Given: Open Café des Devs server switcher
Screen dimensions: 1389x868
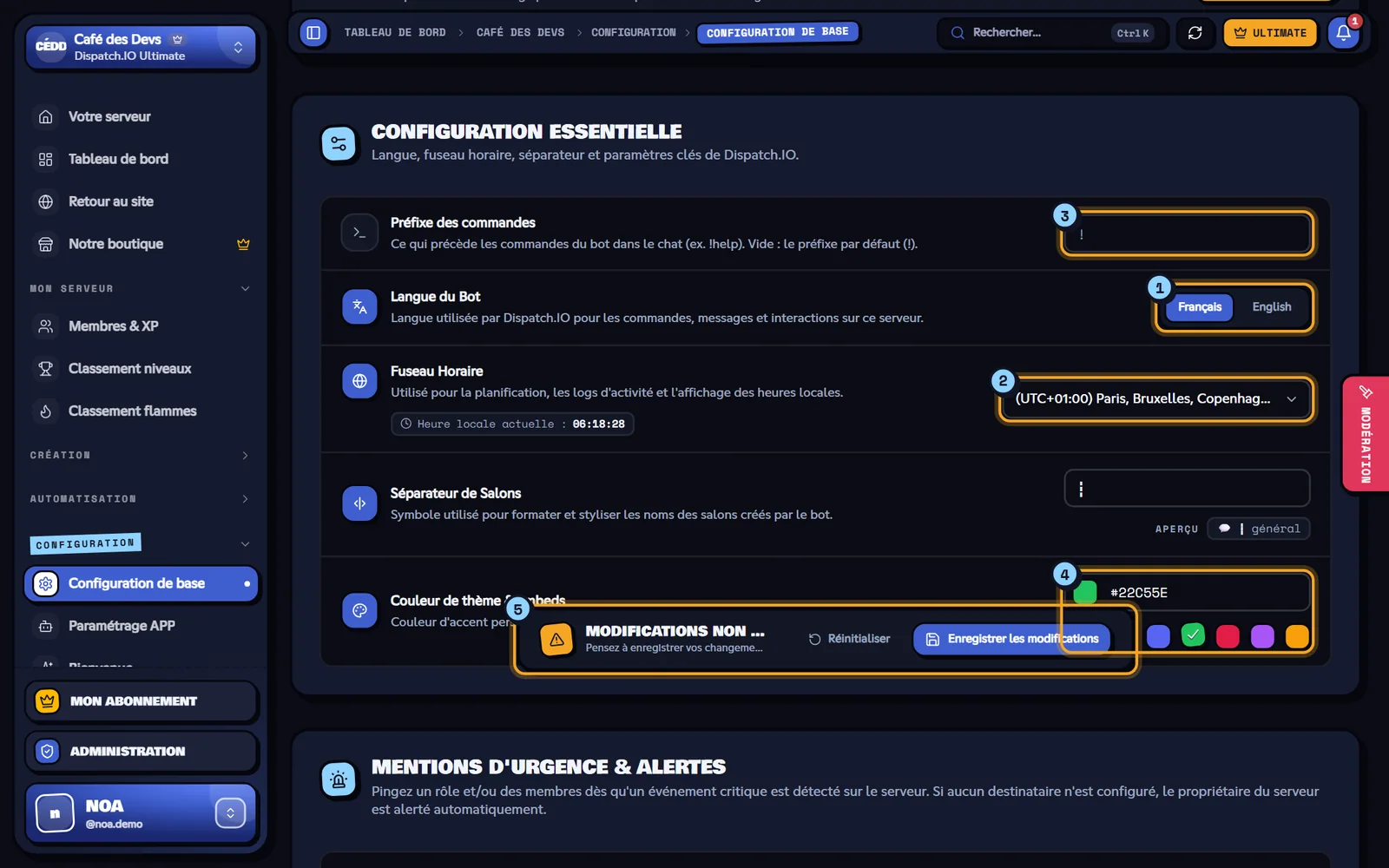Looking at the screenshot, I should (x=142, y=47).
